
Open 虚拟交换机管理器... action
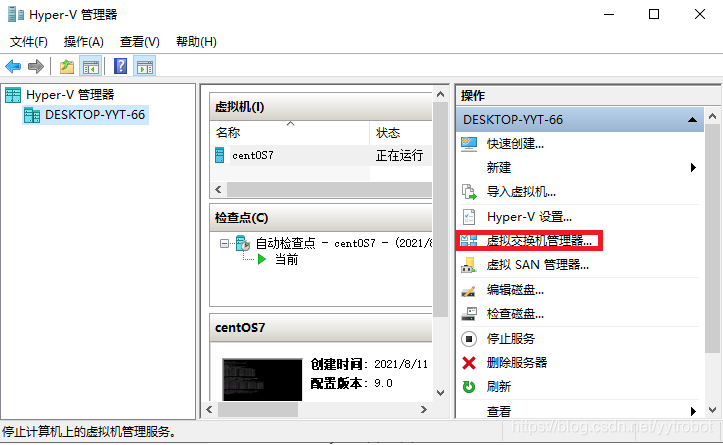(x=539, y=240)
